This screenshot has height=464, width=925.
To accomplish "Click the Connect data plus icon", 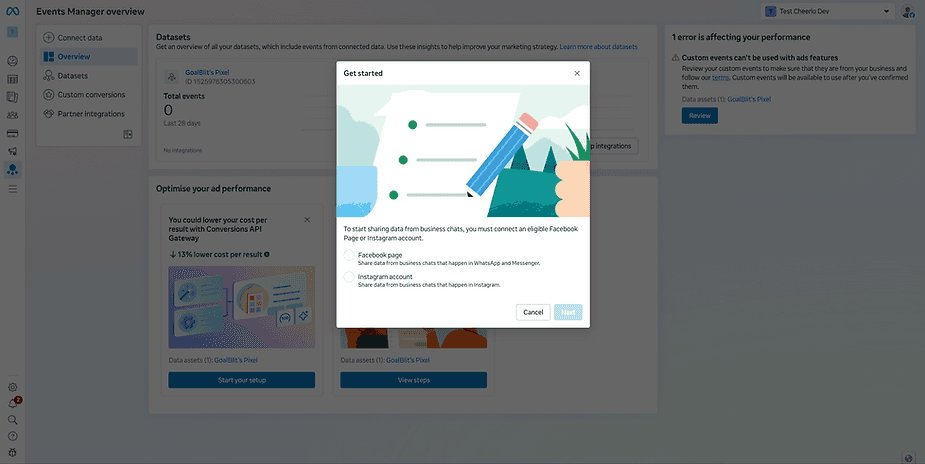I will pyautogui.click(x=48, y=38).
